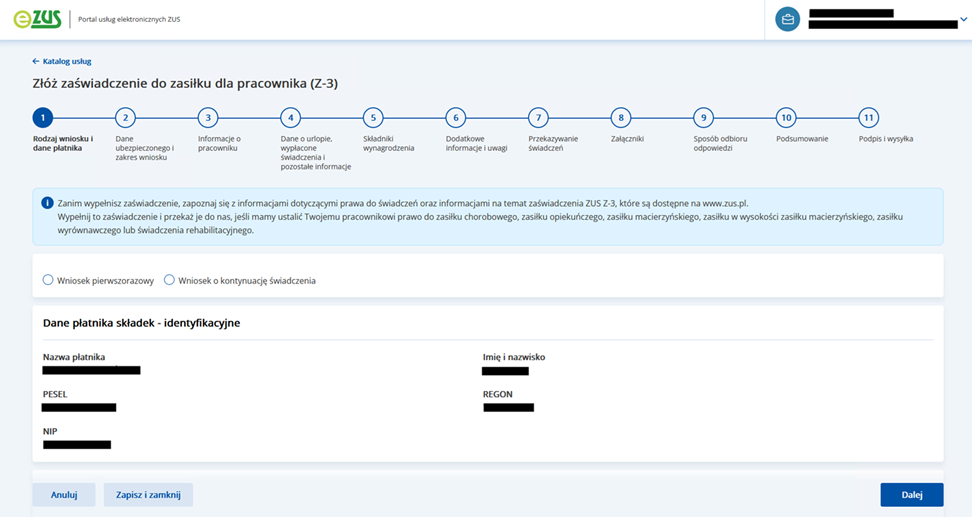Select "Wniosek pierwszorazowy" radio button

48,280
